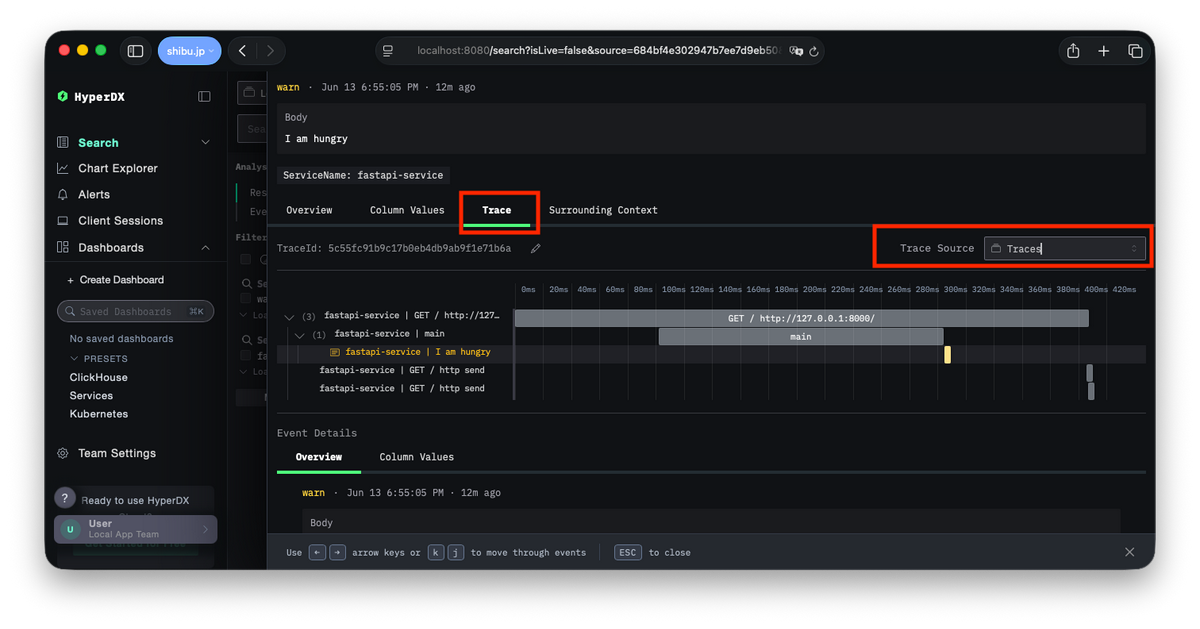
Task: Click the Alerts bell icon
Action: coord(63,195)
